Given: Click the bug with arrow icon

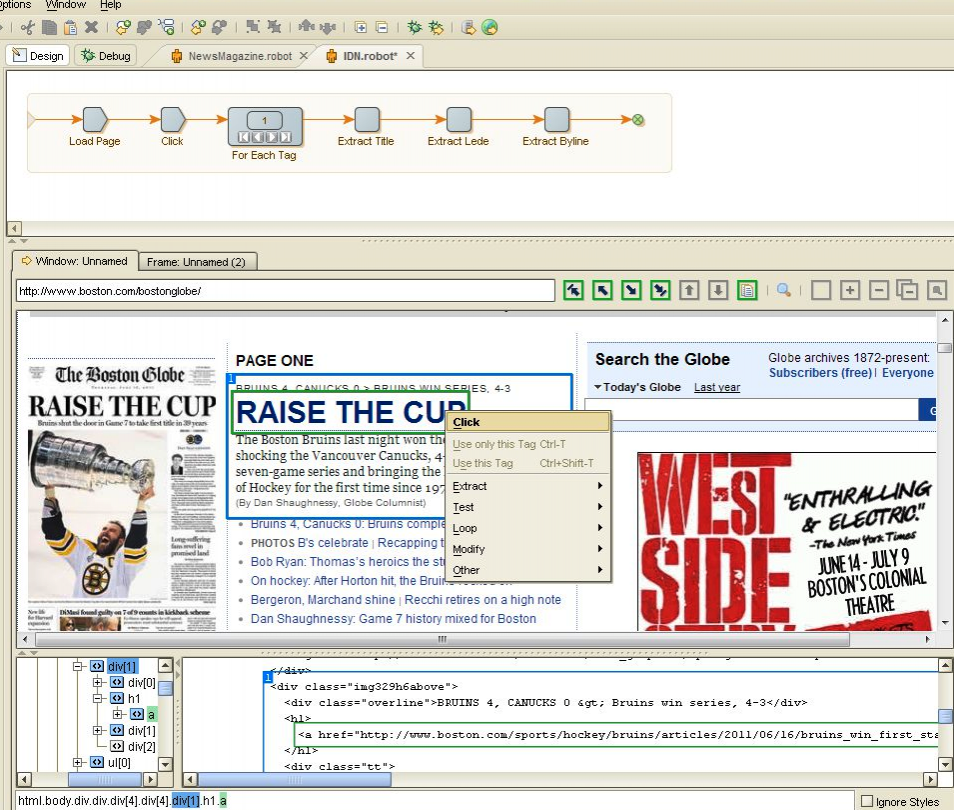Looking at the screenshot, I should [436, 27].
